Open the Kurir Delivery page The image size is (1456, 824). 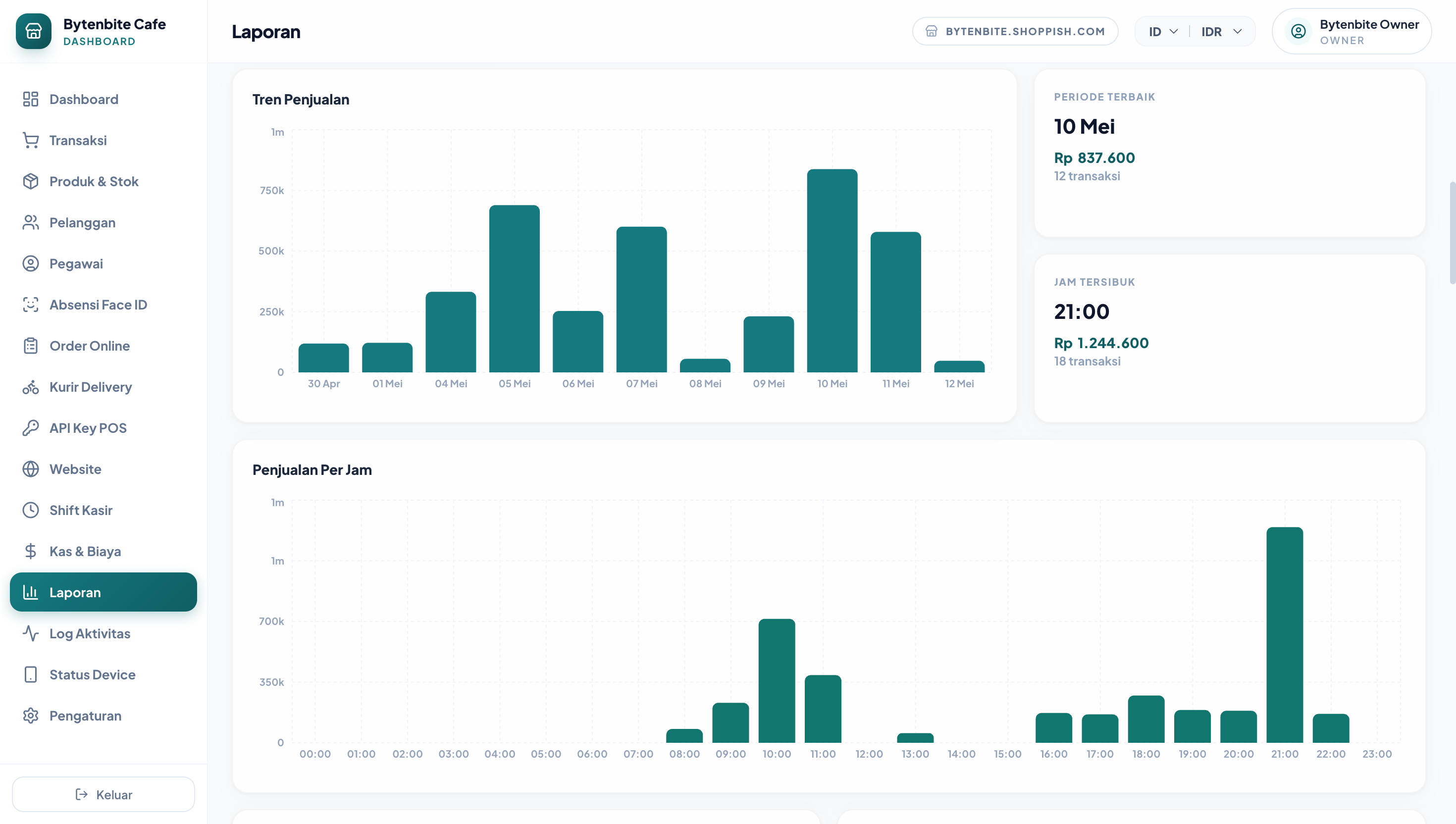[x=104, y=387]
